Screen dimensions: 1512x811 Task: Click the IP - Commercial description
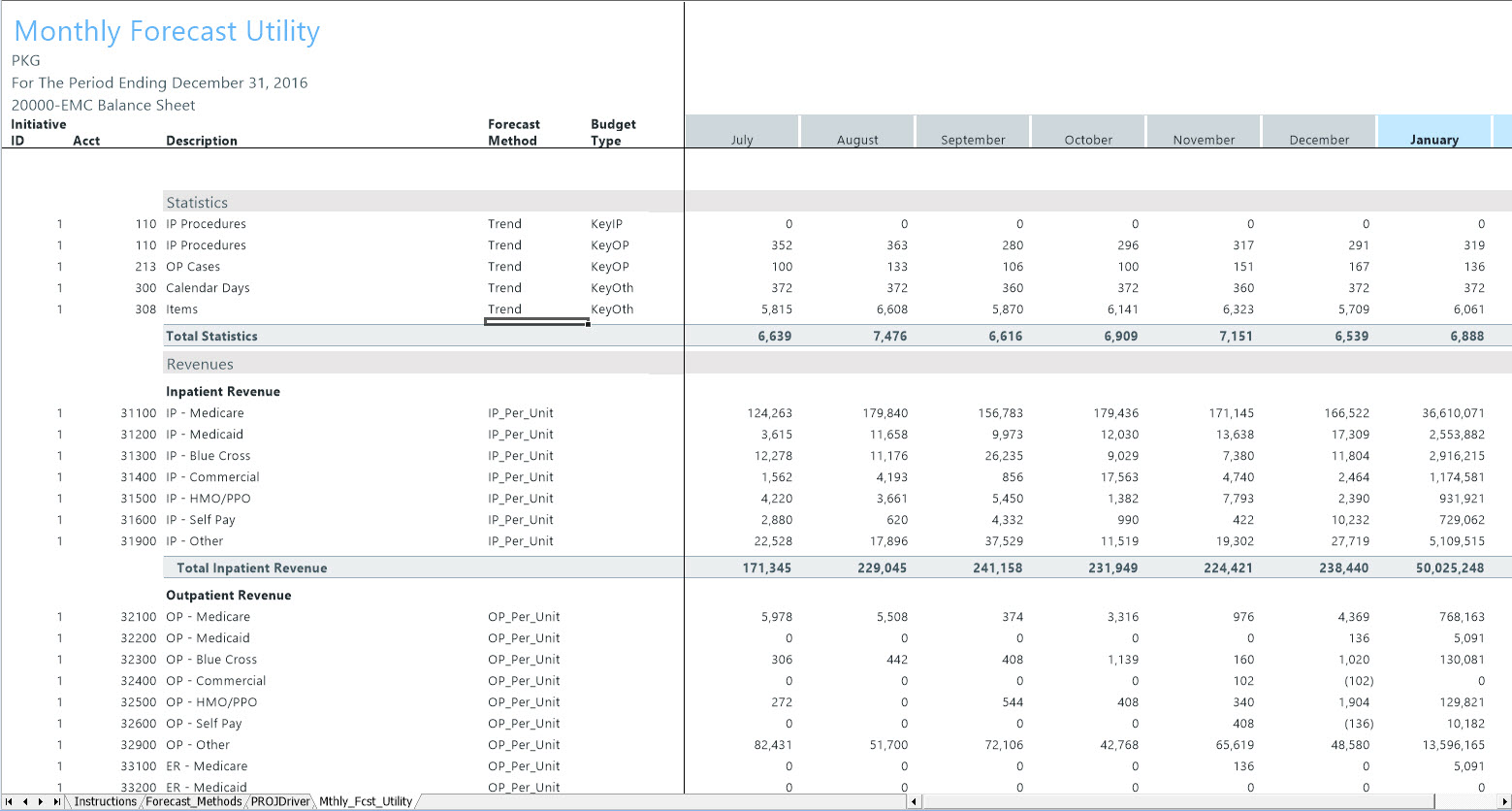pyautogui.click(x=212, y=477)
